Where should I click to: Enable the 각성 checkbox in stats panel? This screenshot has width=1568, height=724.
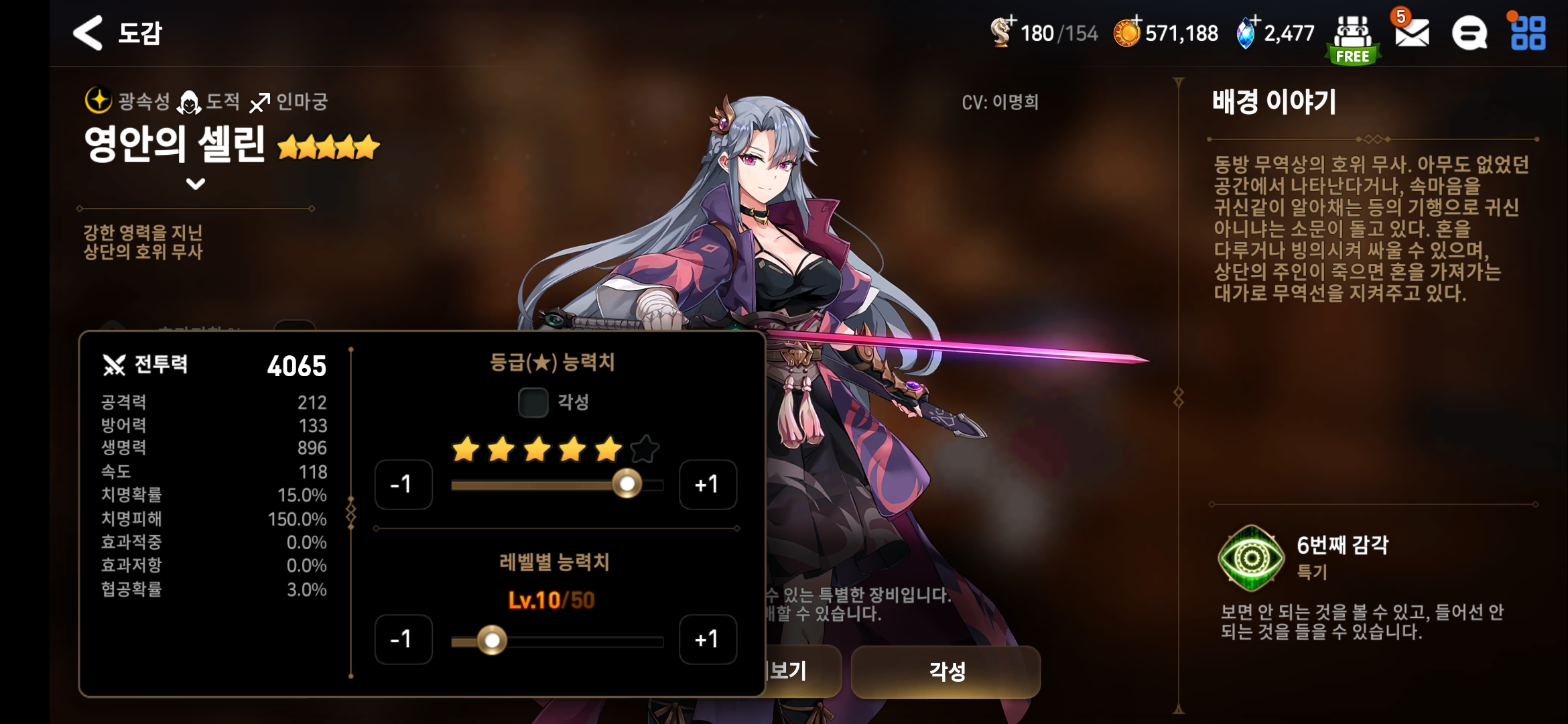point(533,402)
